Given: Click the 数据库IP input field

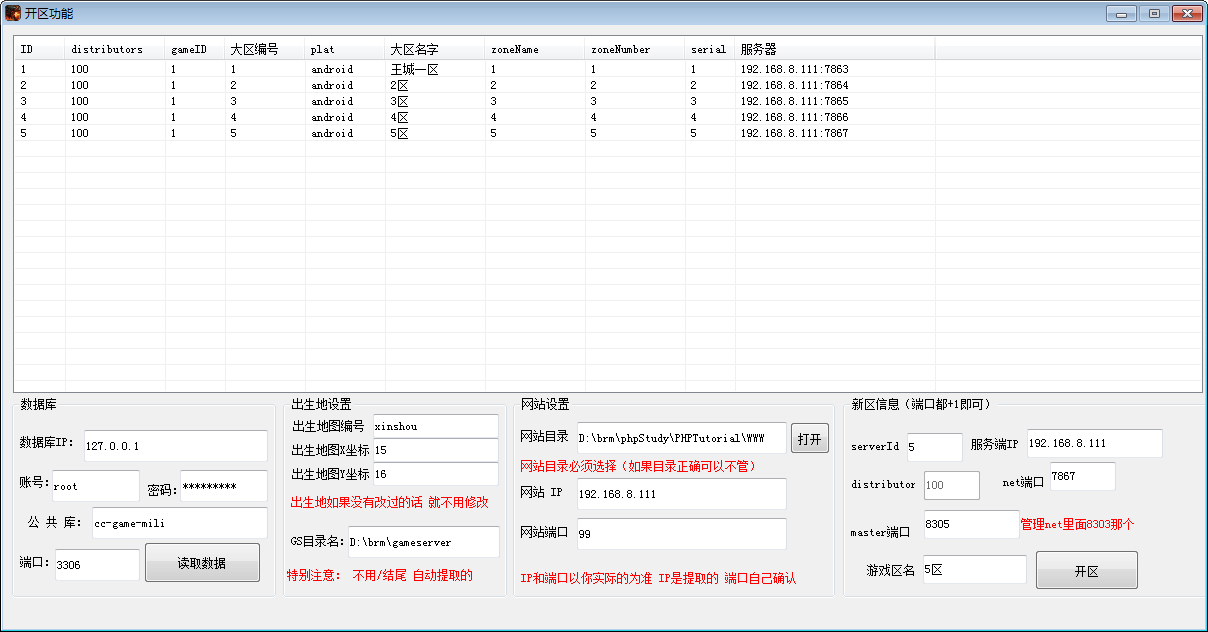Looking at the screenshot, I should click(x=175, y=446).
